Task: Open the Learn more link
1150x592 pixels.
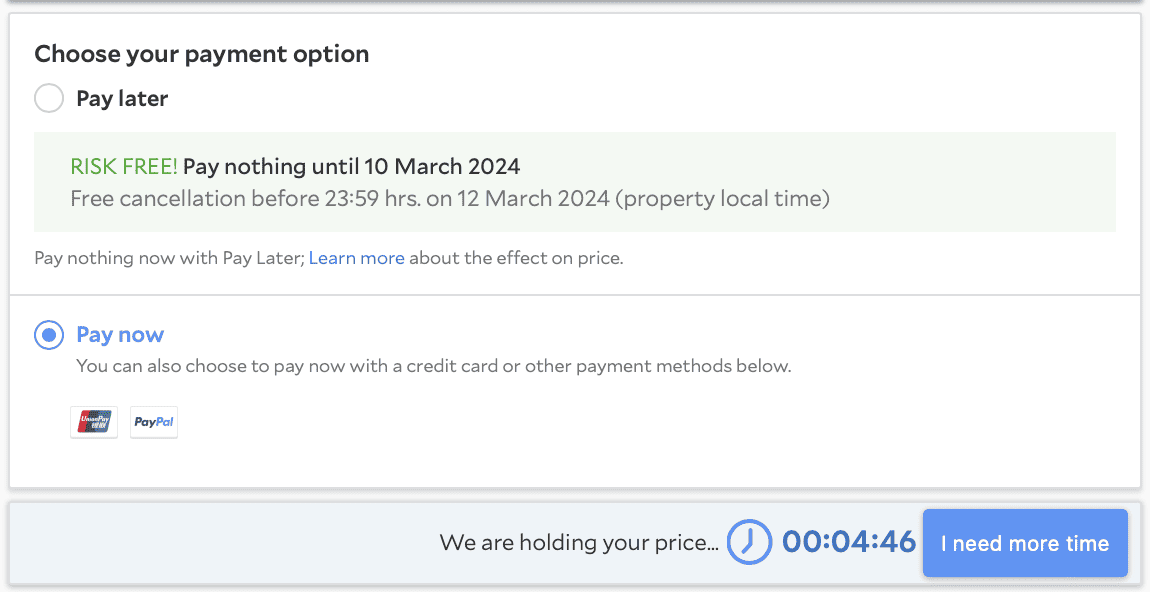Action: pos(356,258)
